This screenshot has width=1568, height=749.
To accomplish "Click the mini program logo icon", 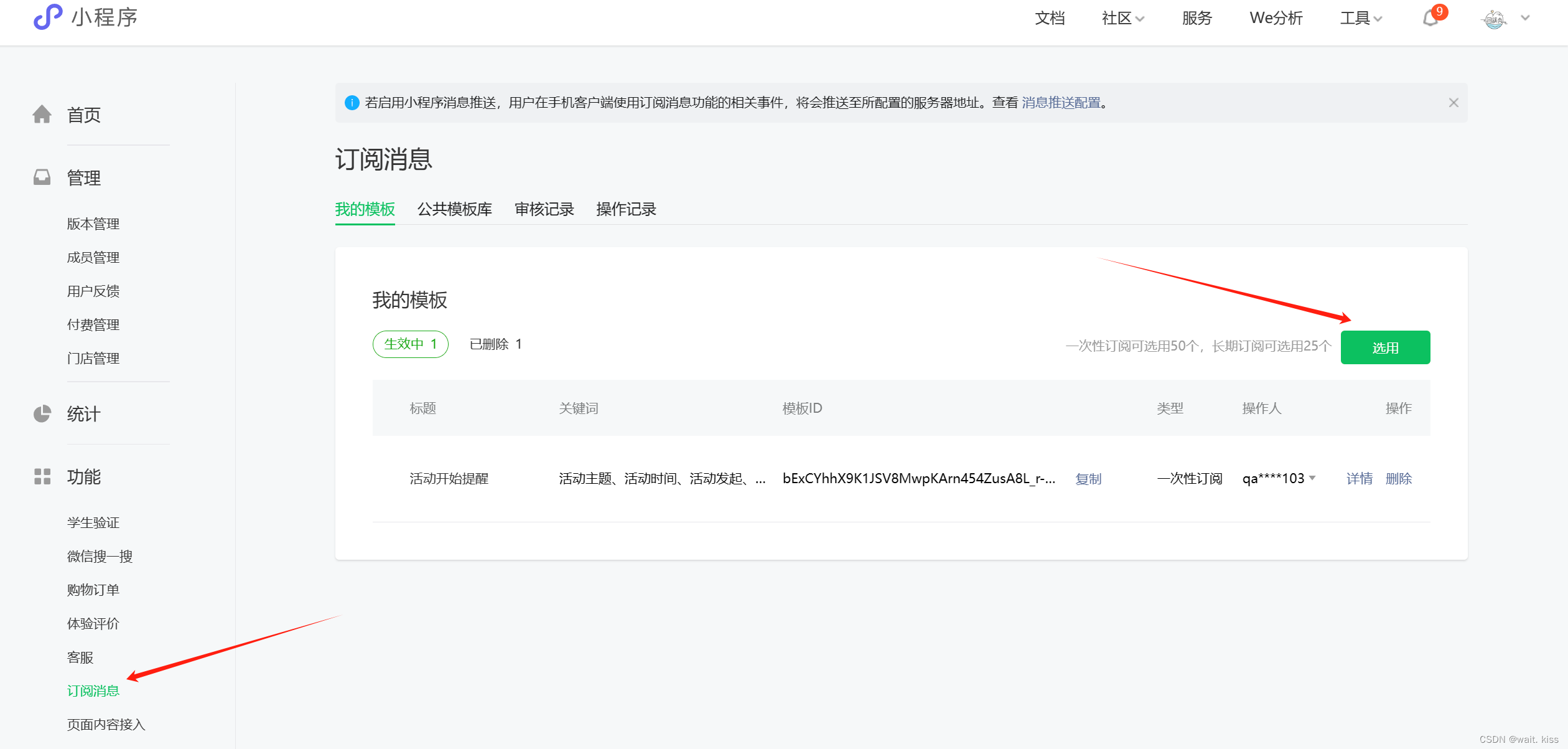I will (47, 17).
